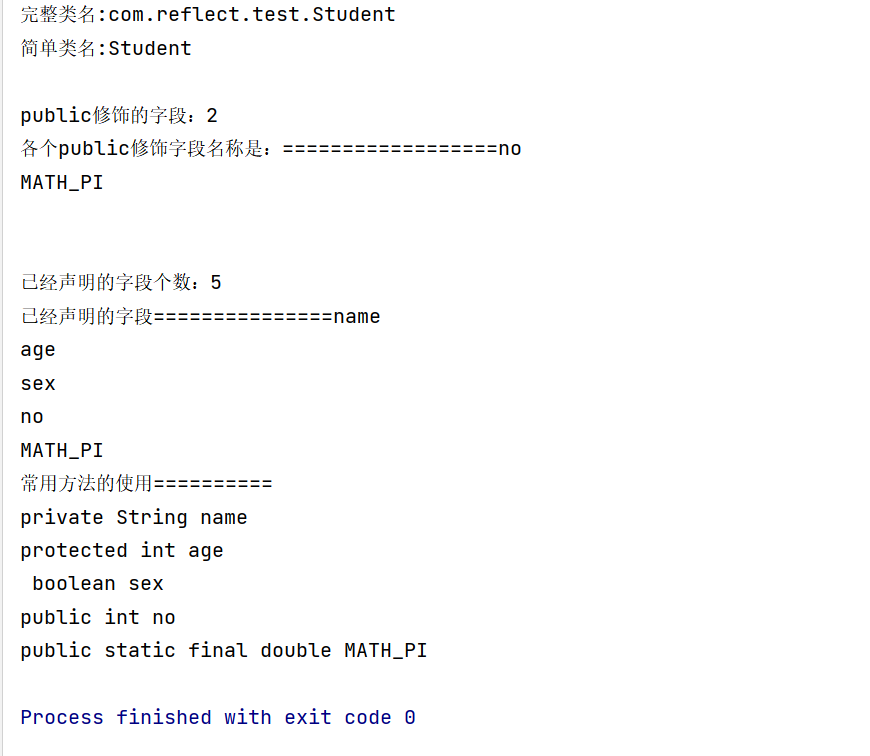The image size is (870, 756).
Task: Click MATH_PI directly above 常用方法的使用 line
Action: (x=62, y=451)
